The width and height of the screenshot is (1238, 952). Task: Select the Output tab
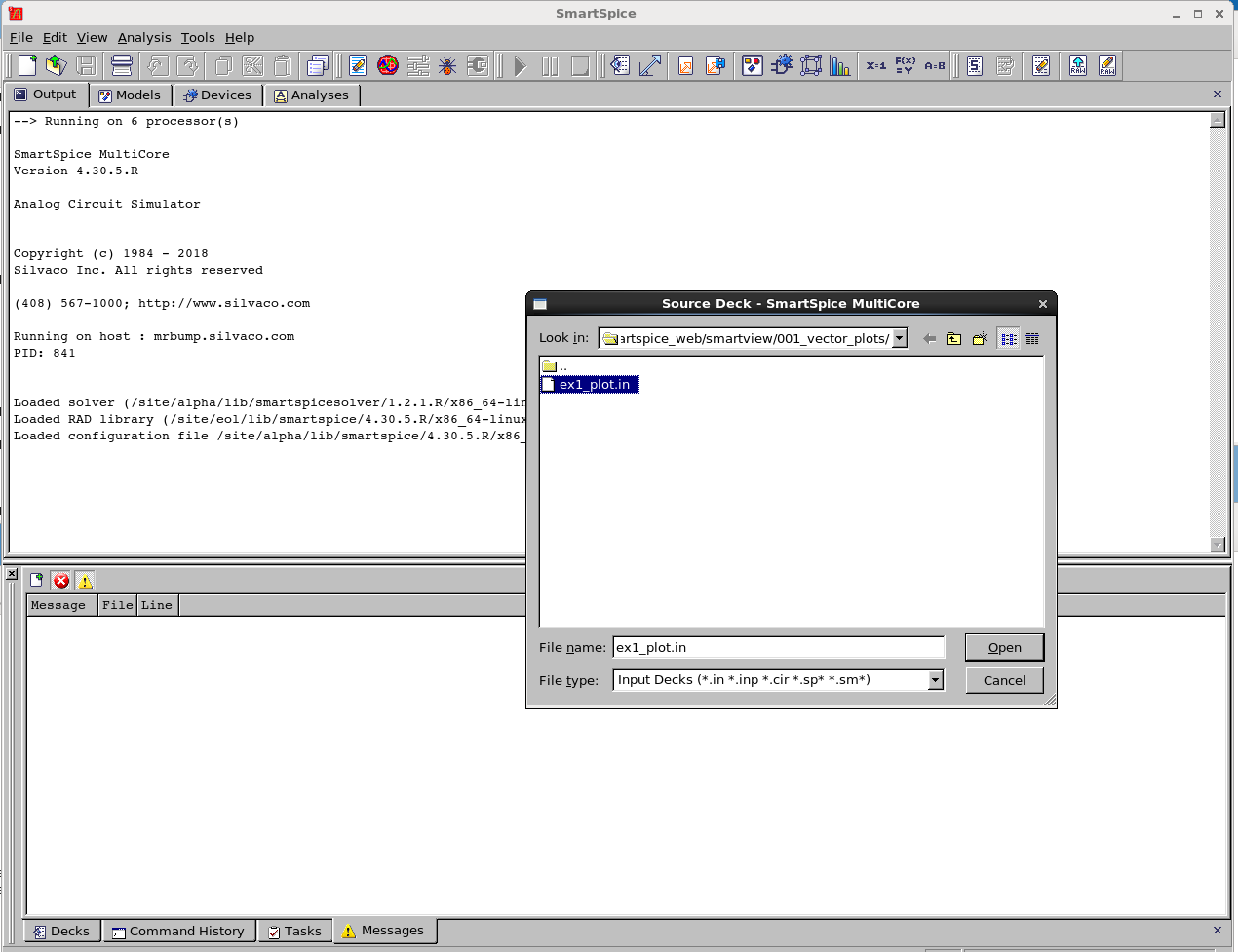point(46,95)
